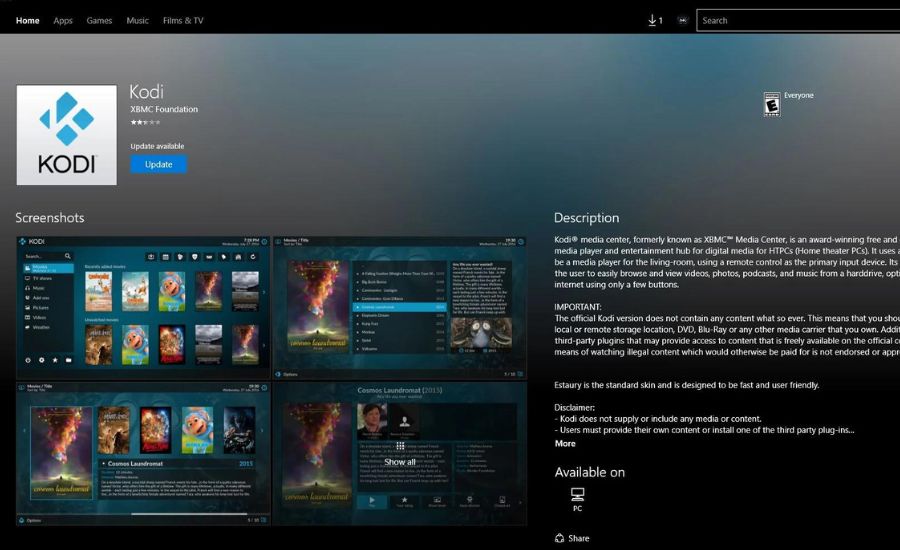This screenshot has height=550, width=900.
Task: Open the Cosmos Laundromat poster-wall screenshot thumbnail
Action: click(143, 454)
